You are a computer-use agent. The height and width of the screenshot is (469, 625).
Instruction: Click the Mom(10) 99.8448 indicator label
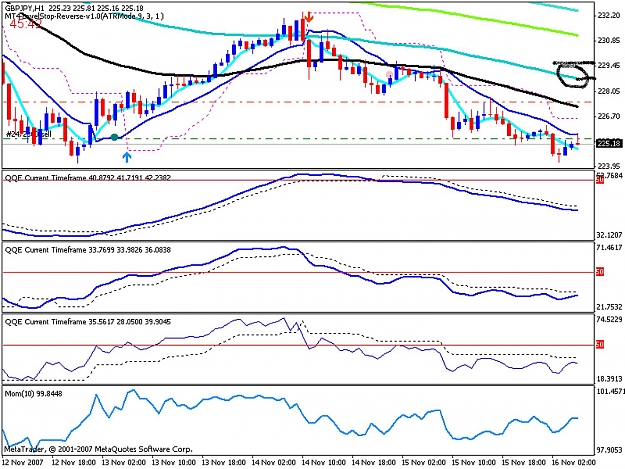(33, 394)
